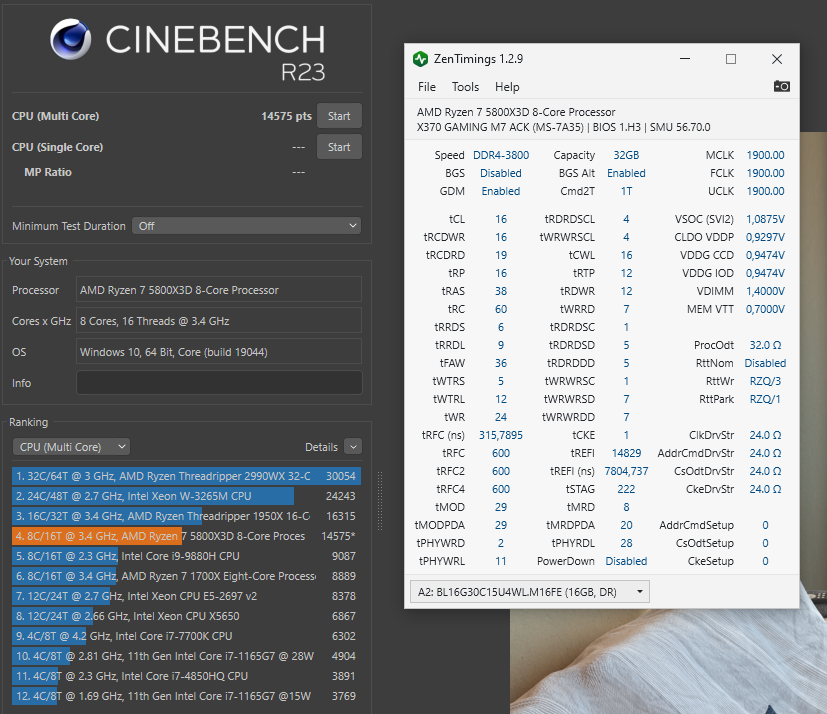Select the Intel Core i9-9880H ranking row
This screenshot has width=827, height=714.
186,556
